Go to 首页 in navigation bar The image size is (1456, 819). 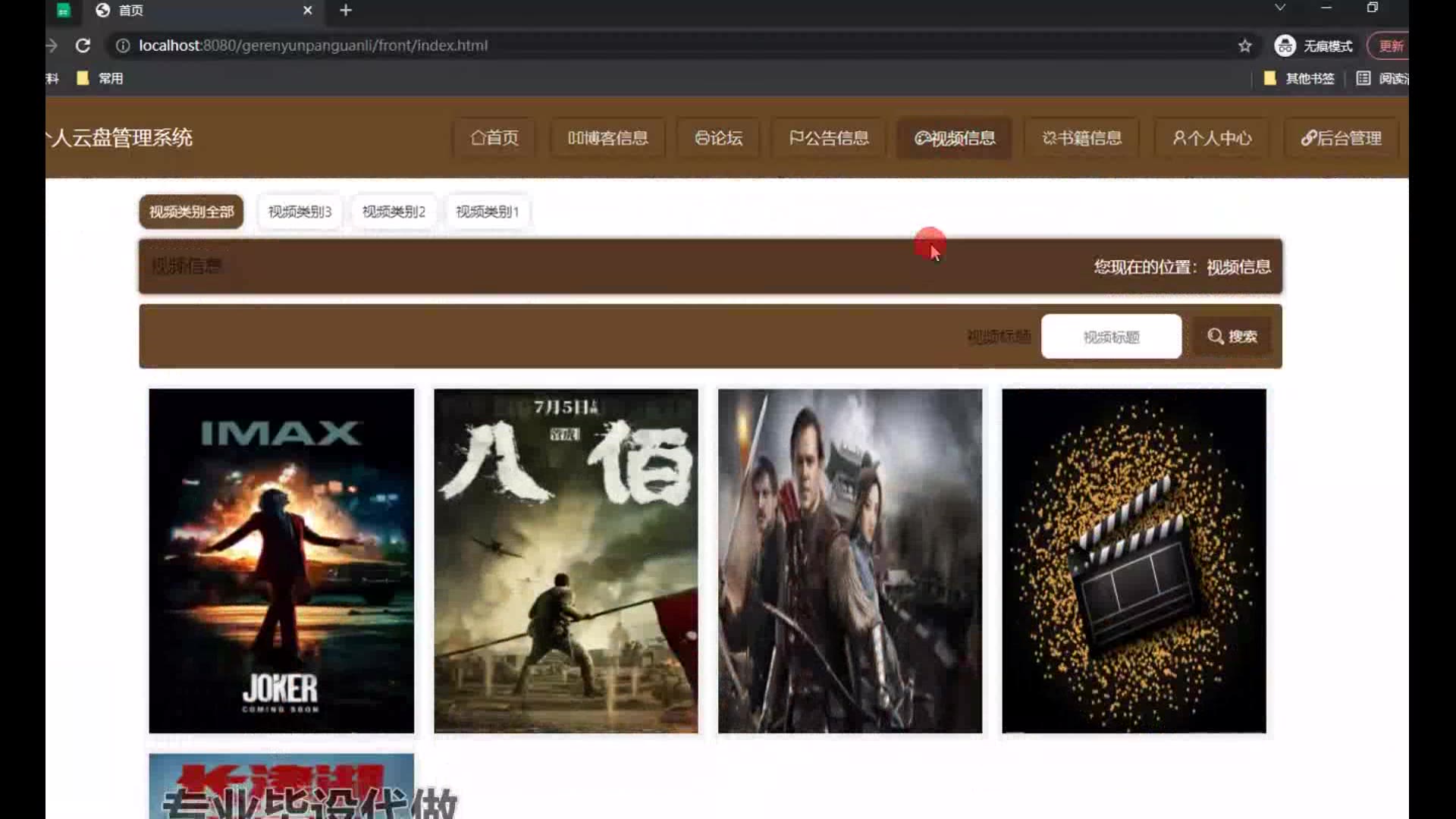click(494, 138)
